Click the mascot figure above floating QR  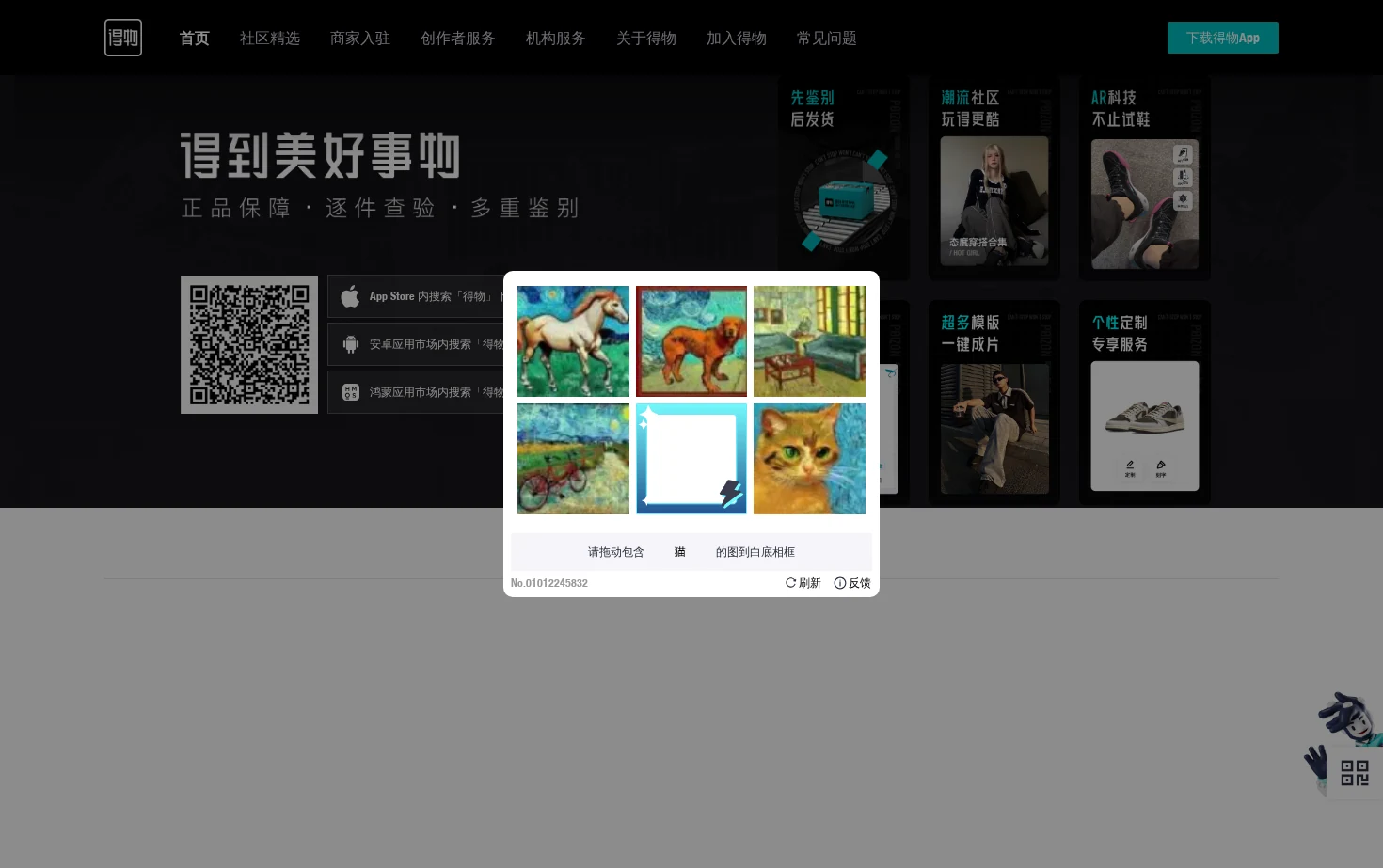(x=1347, y=719)
